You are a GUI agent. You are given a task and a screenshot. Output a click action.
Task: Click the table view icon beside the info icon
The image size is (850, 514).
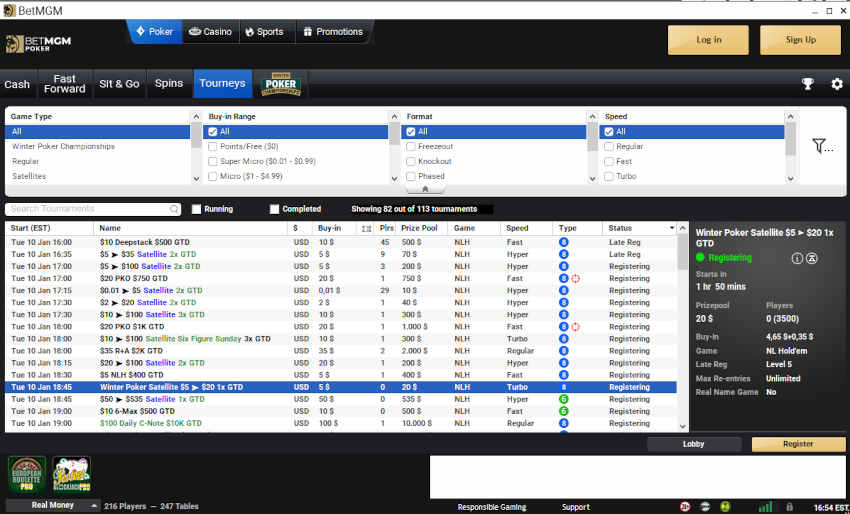(812, 259)
